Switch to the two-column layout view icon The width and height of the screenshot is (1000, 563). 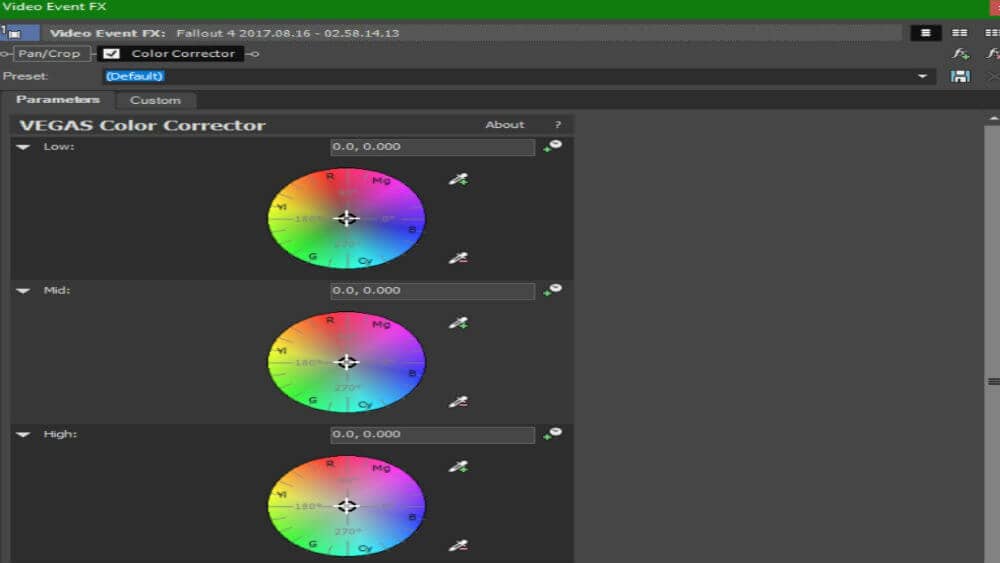pyautogui.click(x=959, y=33)
